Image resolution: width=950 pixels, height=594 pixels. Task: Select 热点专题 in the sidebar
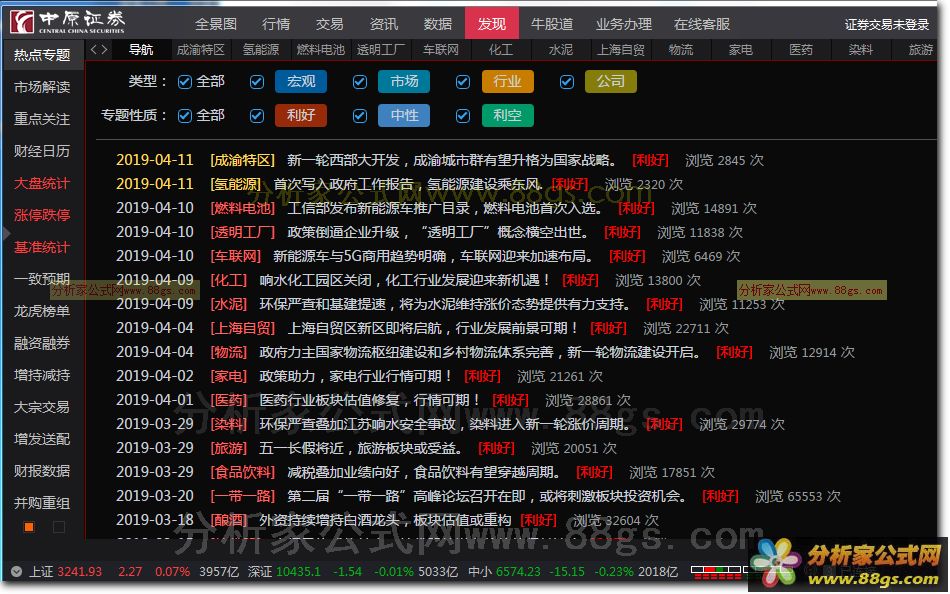[42, 55]
